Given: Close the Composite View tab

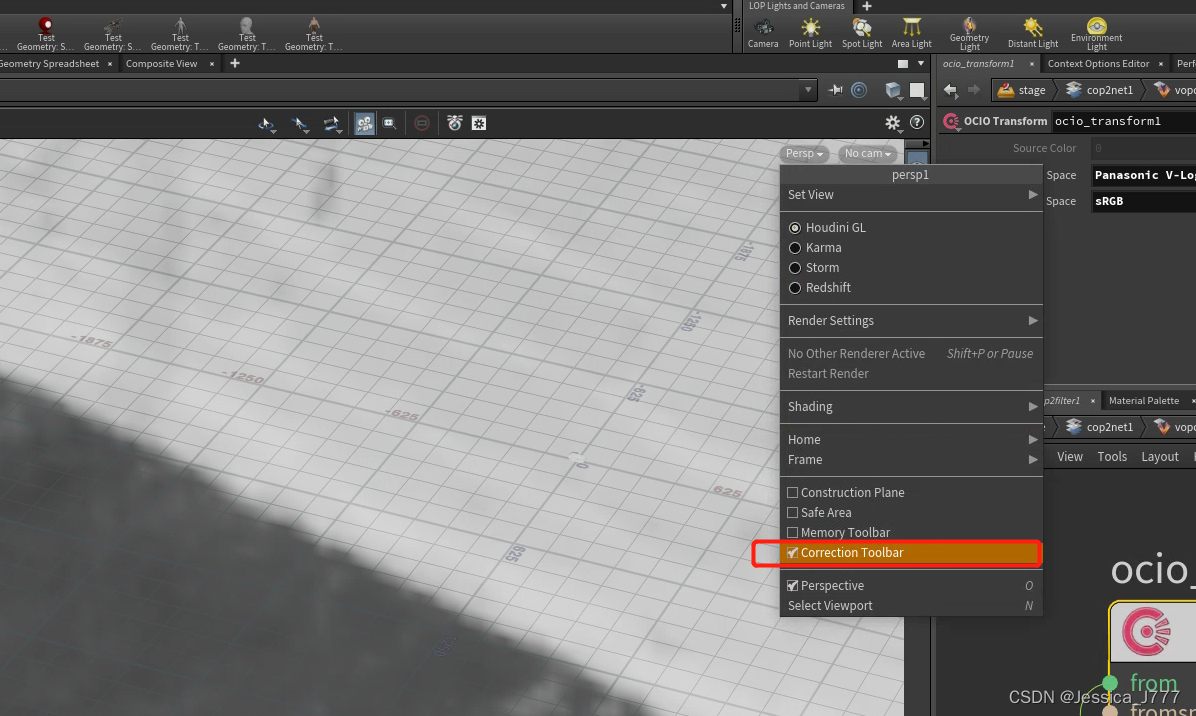Looking at the screenshot, I should click(x=212, y=64).
